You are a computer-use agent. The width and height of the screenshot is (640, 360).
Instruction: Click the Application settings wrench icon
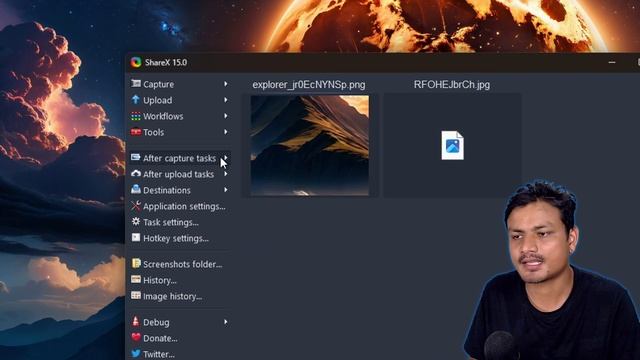pos(136,206)
